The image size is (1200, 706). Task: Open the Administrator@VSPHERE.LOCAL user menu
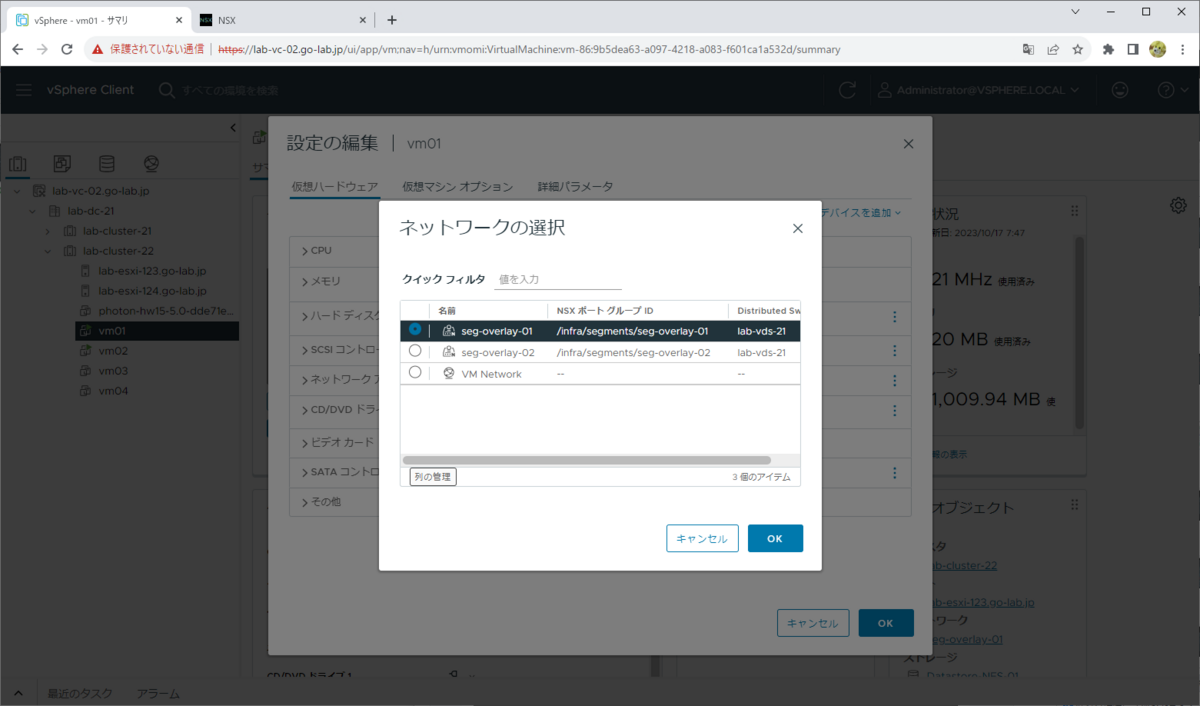pos(979,90)
